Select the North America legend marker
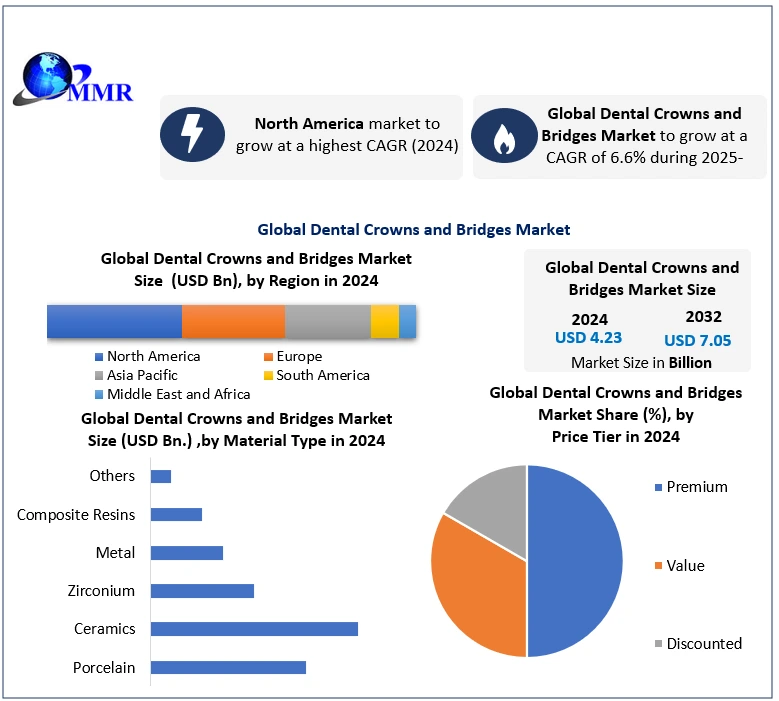Viewport: 779px width, 701px height. [99, 357]
